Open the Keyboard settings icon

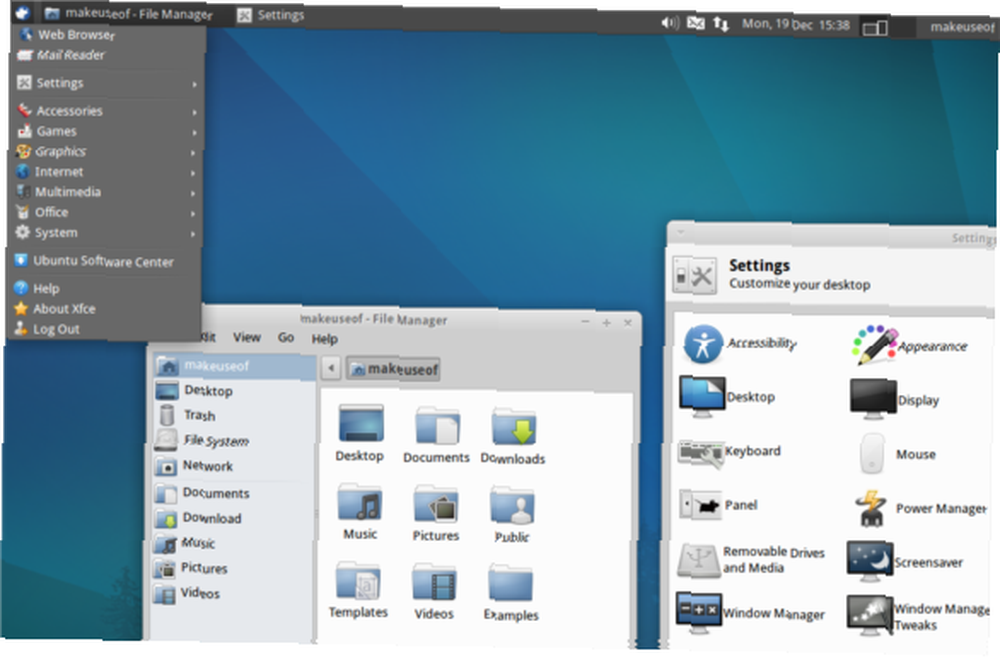click(x=701, y=453)
